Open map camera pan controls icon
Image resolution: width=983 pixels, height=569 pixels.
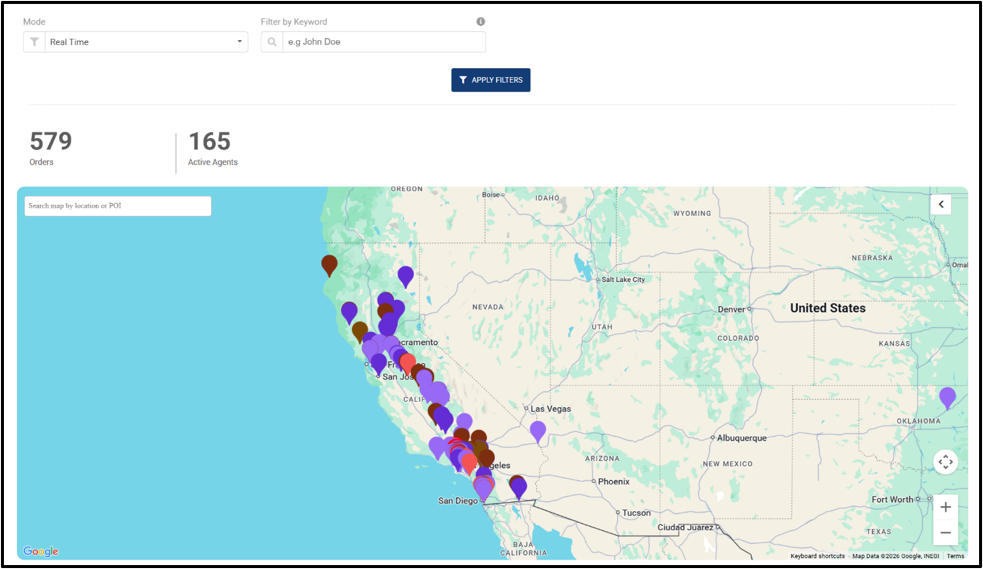pos(945,462)
